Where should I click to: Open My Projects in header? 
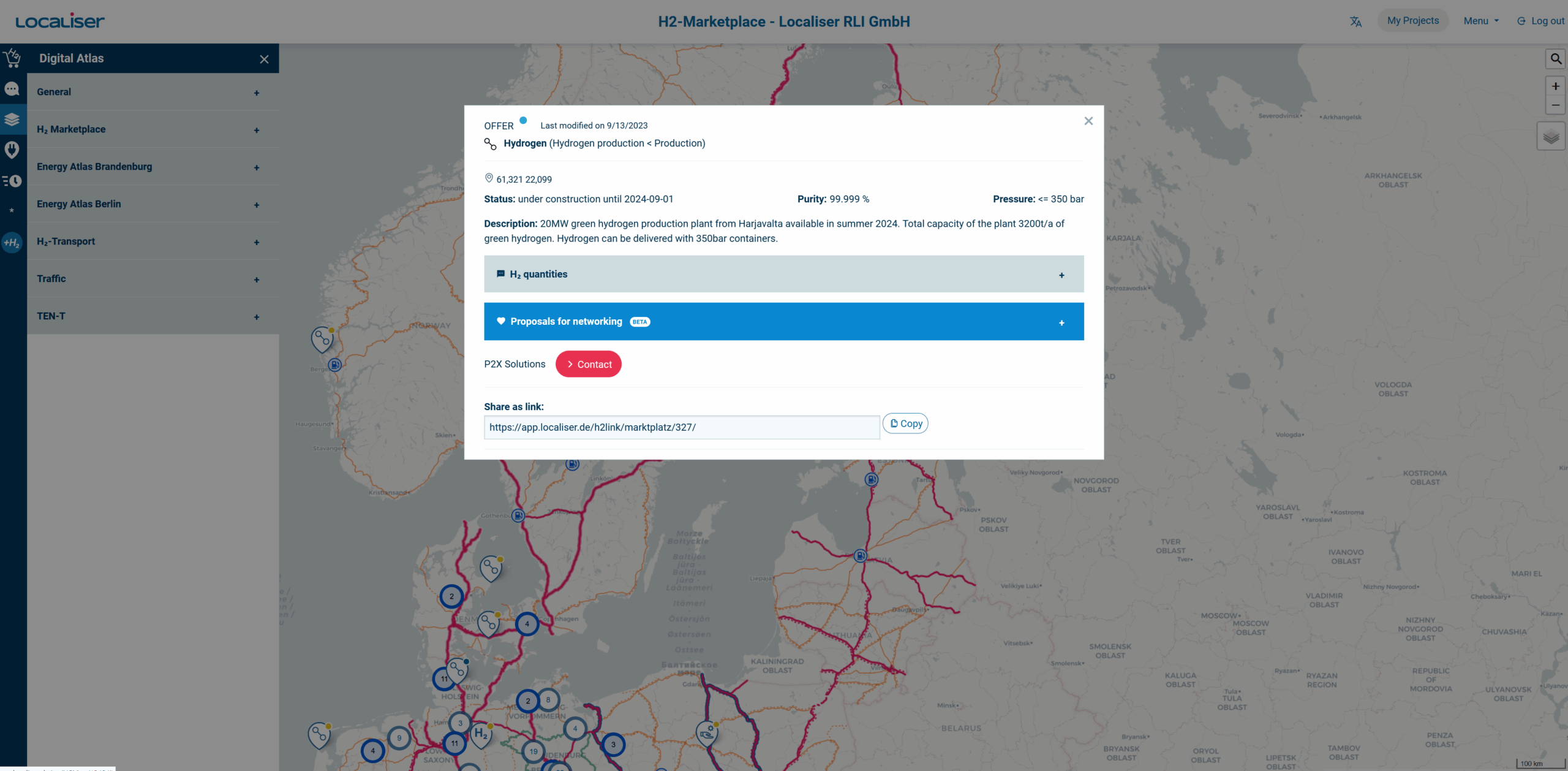(x=1412, y=21)
